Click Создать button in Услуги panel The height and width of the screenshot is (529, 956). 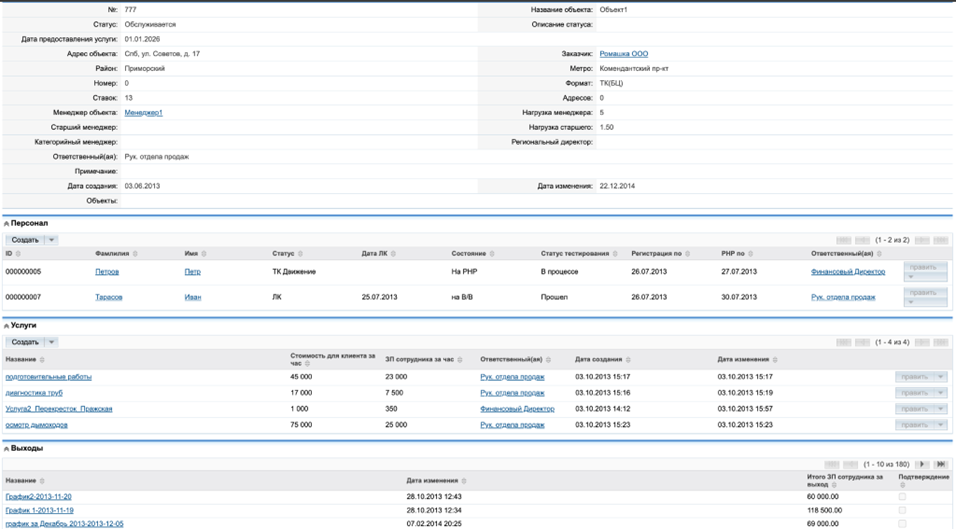pos(25,342)
